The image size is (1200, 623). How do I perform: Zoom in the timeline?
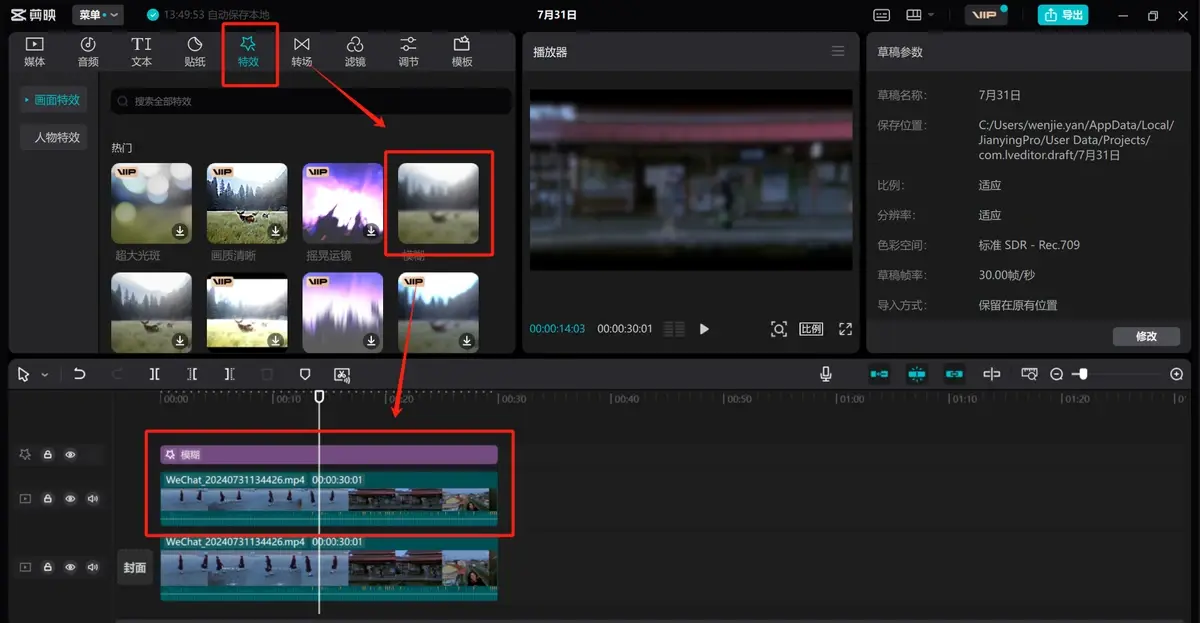tap(1176, 374)
